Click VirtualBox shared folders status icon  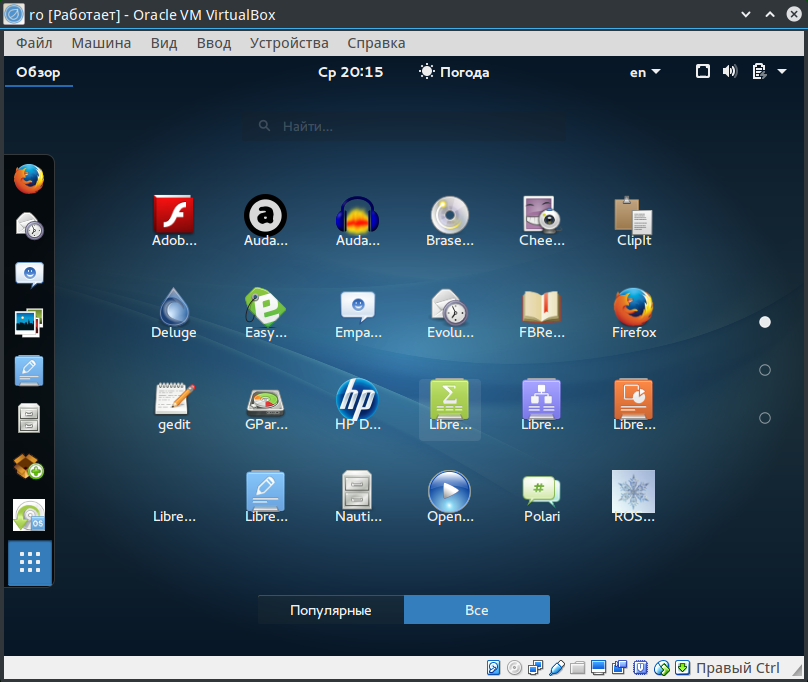578,668
